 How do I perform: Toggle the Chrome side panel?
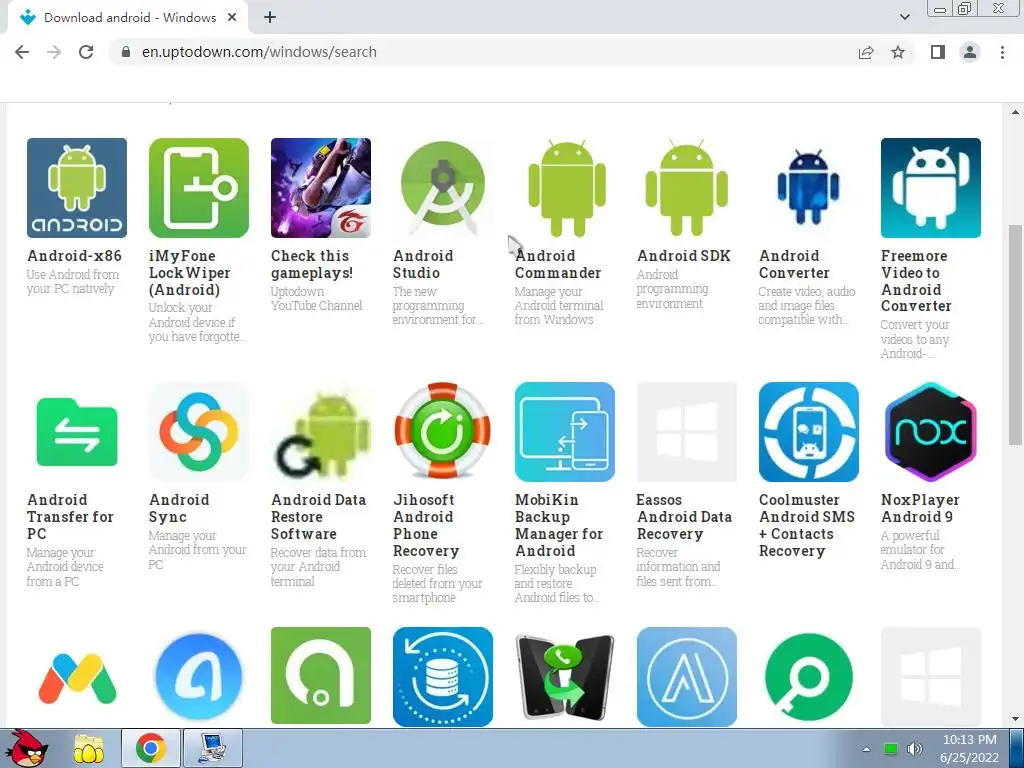tap(938, 52)
